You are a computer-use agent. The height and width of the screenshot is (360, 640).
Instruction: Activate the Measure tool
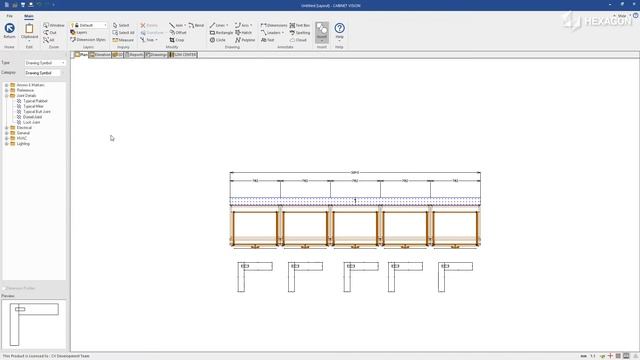click(123, 40)
